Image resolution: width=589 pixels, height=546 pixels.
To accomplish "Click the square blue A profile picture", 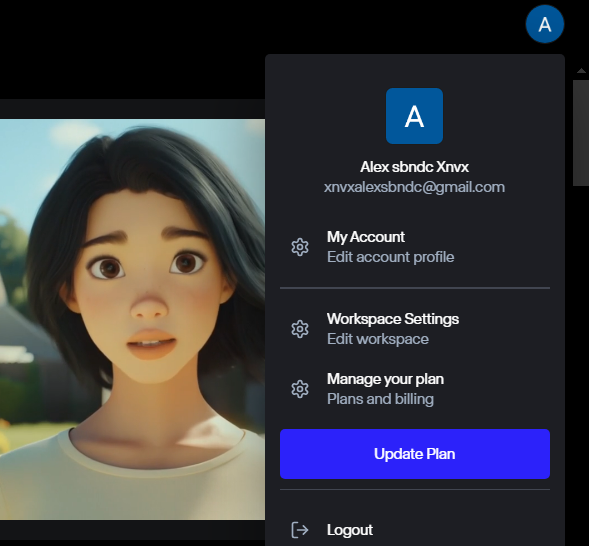I will 414,116.
